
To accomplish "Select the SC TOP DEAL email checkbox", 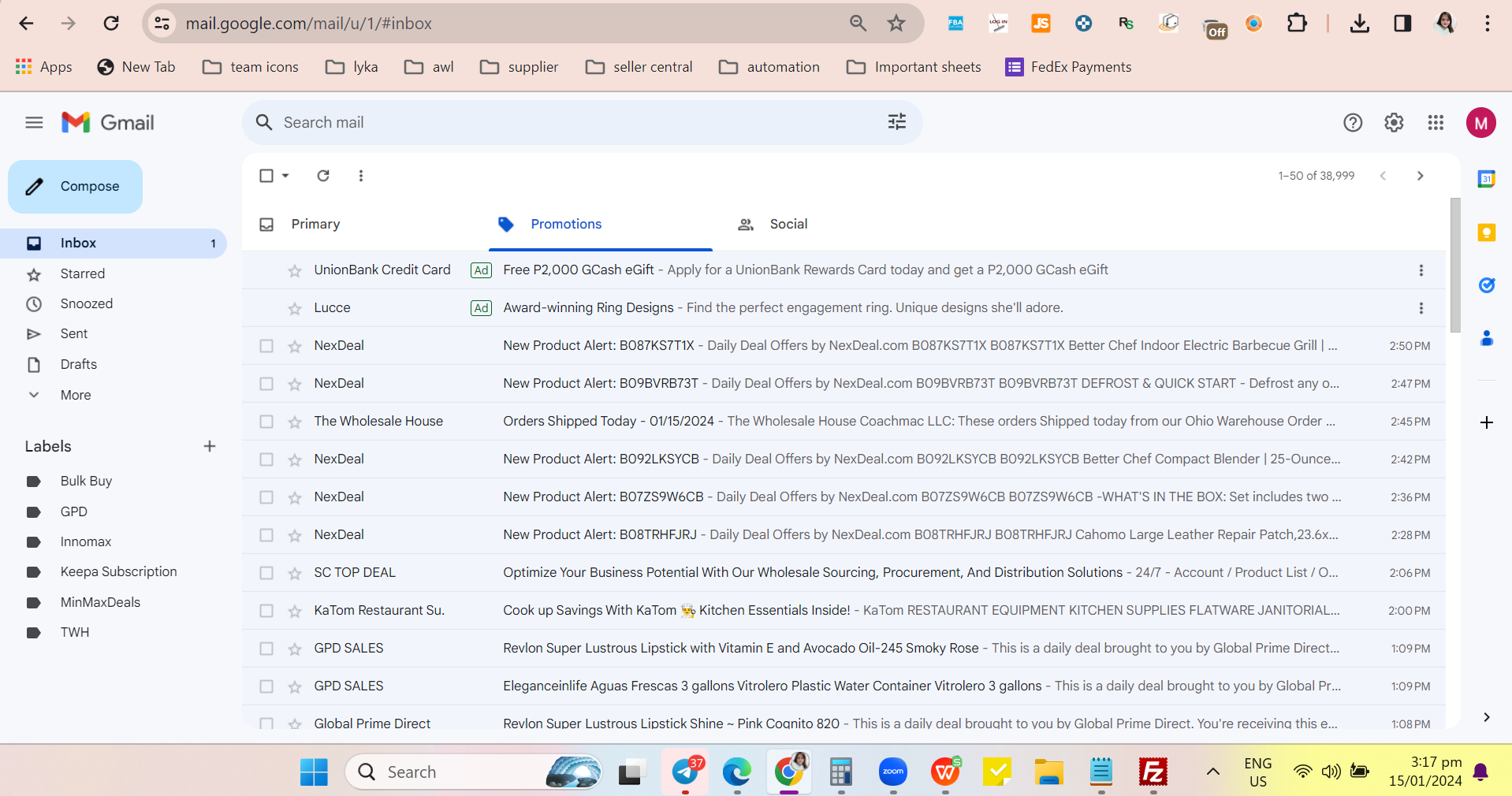I will click(x=266, y=573).
